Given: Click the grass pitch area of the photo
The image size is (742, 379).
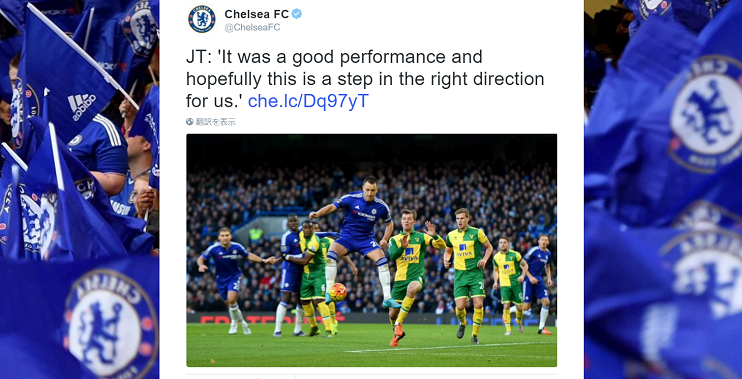Looking at the screenshot, I should [x=371, y=345].
